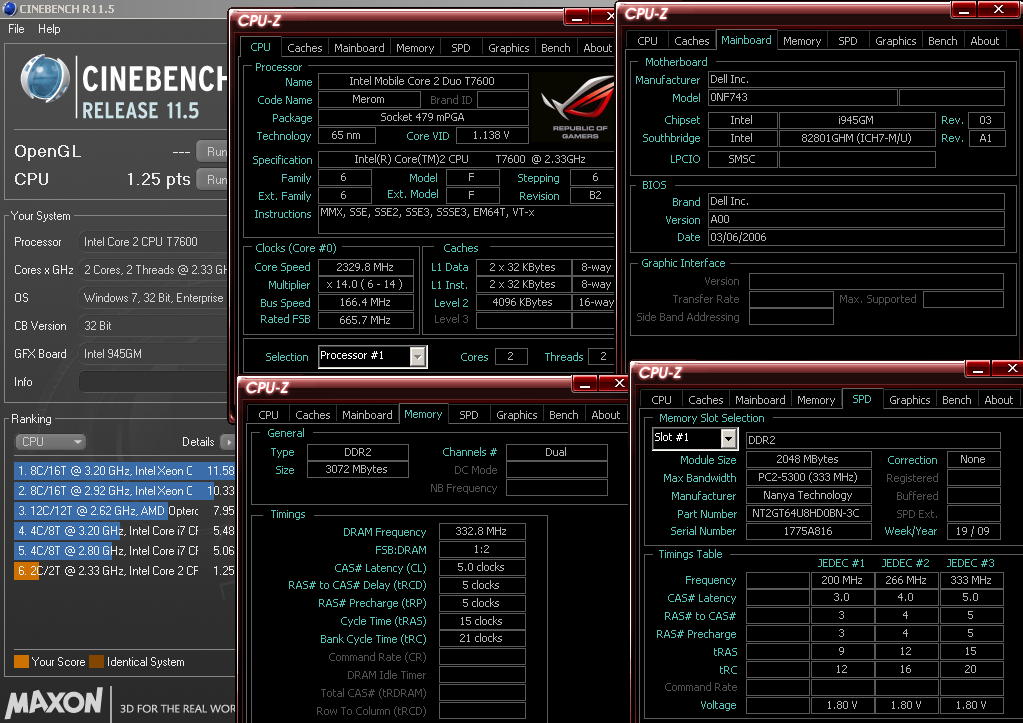Click the Chipset value i945GM

point(857,120)
